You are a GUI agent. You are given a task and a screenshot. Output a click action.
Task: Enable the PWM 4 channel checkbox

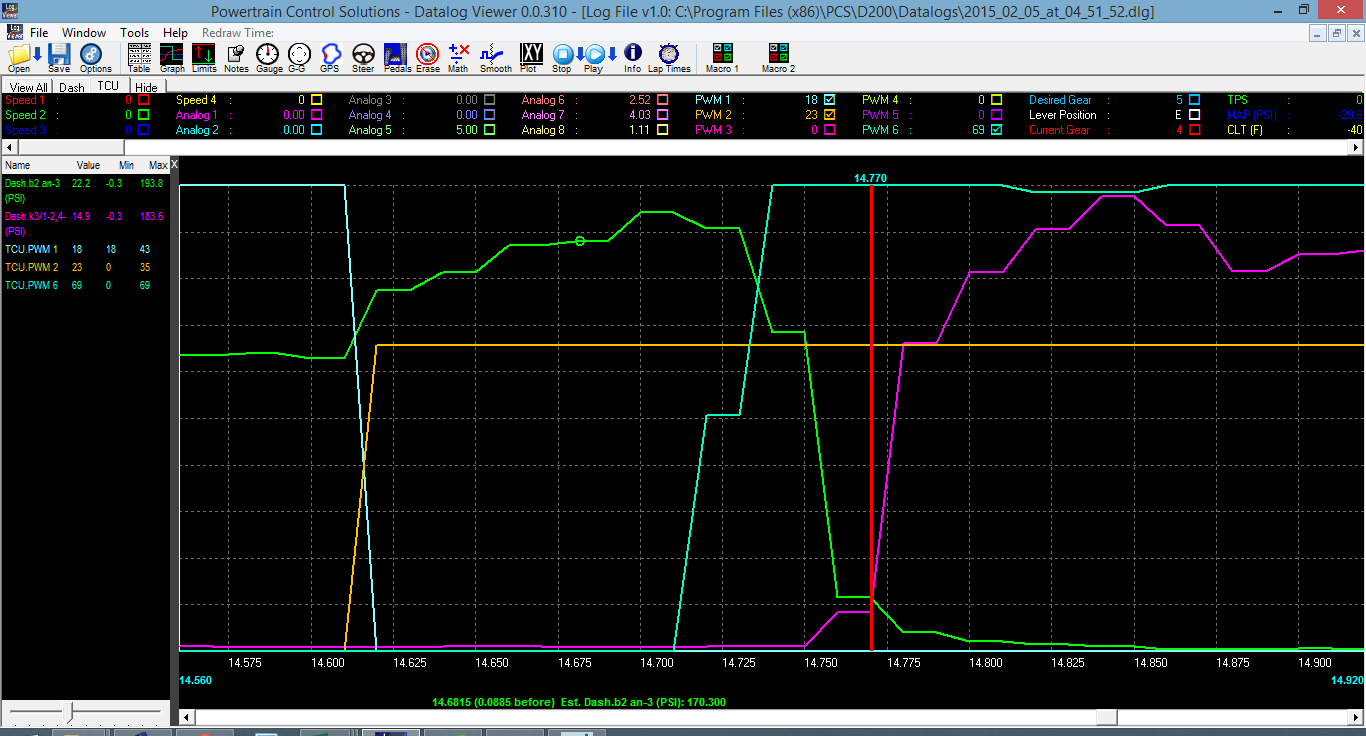[996, 100]
